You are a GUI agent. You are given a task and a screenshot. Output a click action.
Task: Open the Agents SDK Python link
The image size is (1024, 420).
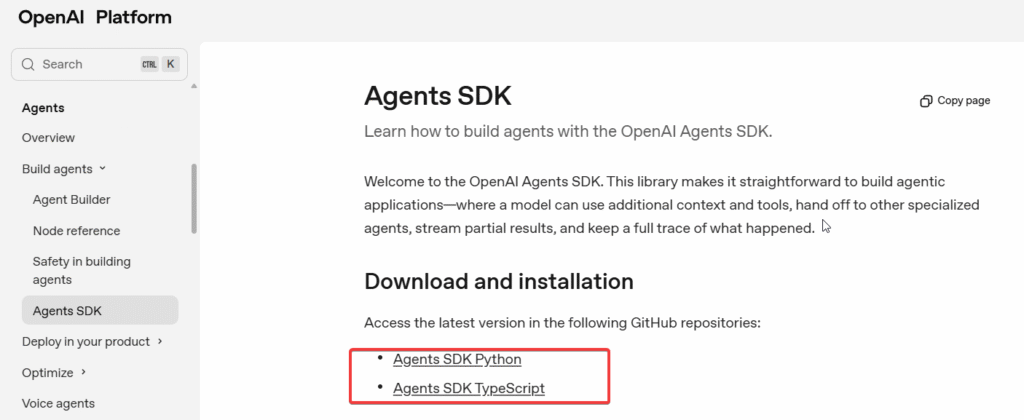coord(457,359)
